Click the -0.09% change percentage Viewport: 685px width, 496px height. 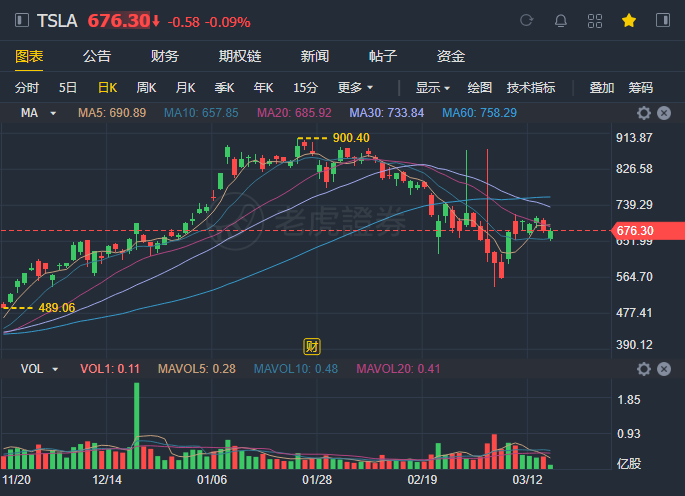pos(228,22)
